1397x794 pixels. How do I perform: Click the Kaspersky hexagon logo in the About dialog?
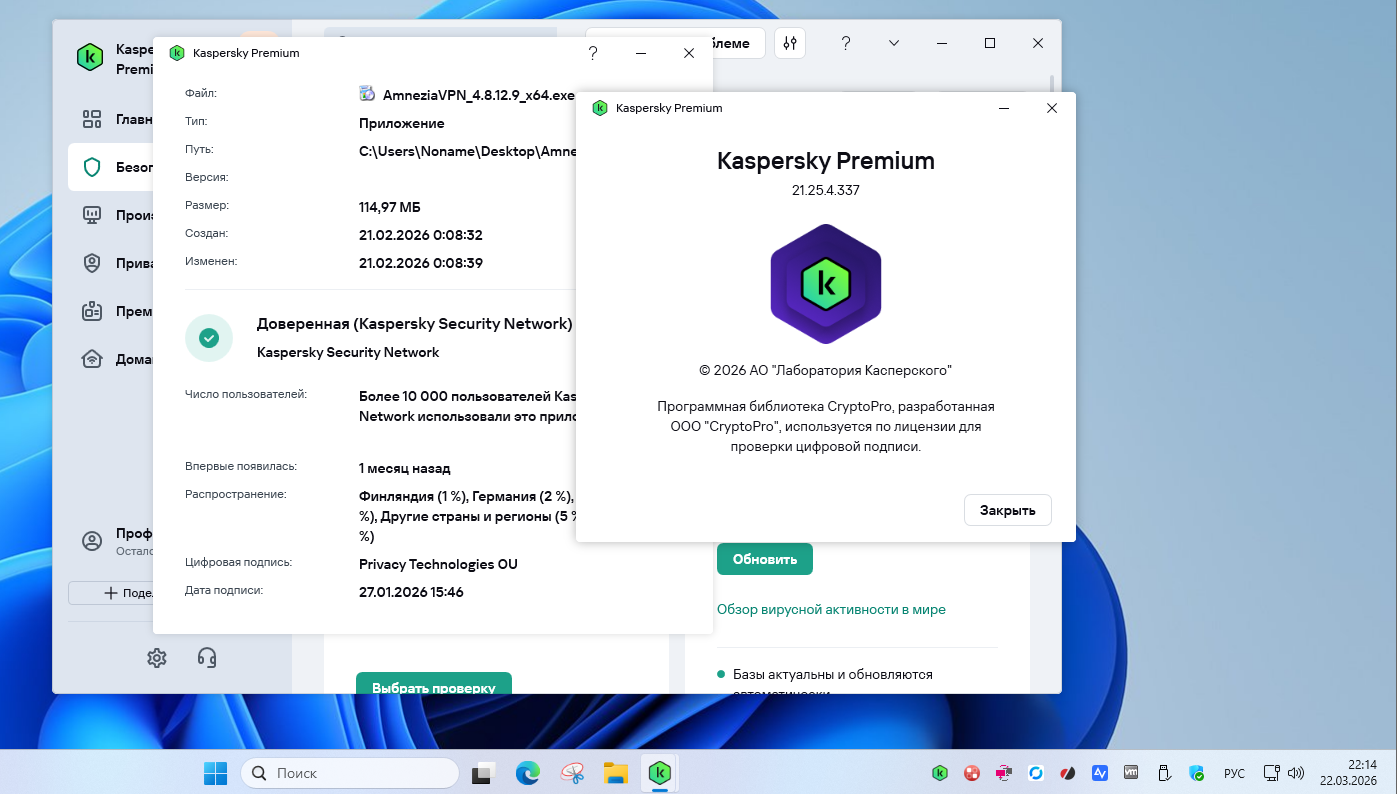click(x=826, y=284)
